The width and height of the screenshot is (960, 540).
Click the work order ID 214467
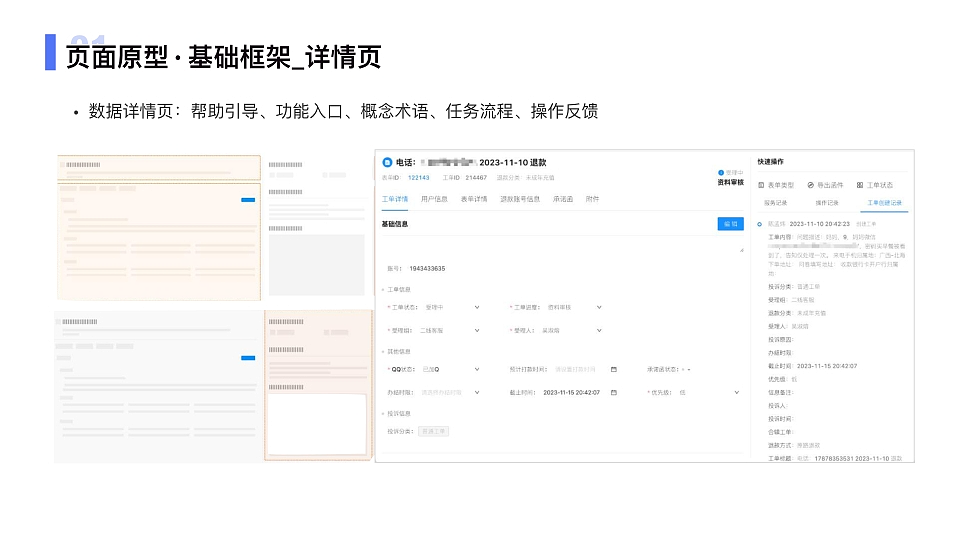(x=476, y=178)
